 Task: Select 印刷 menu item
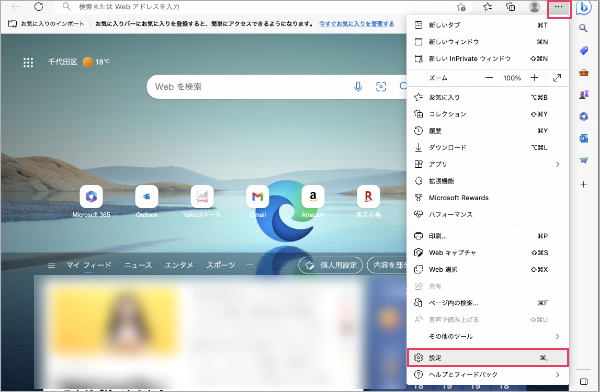coord(488,236)
